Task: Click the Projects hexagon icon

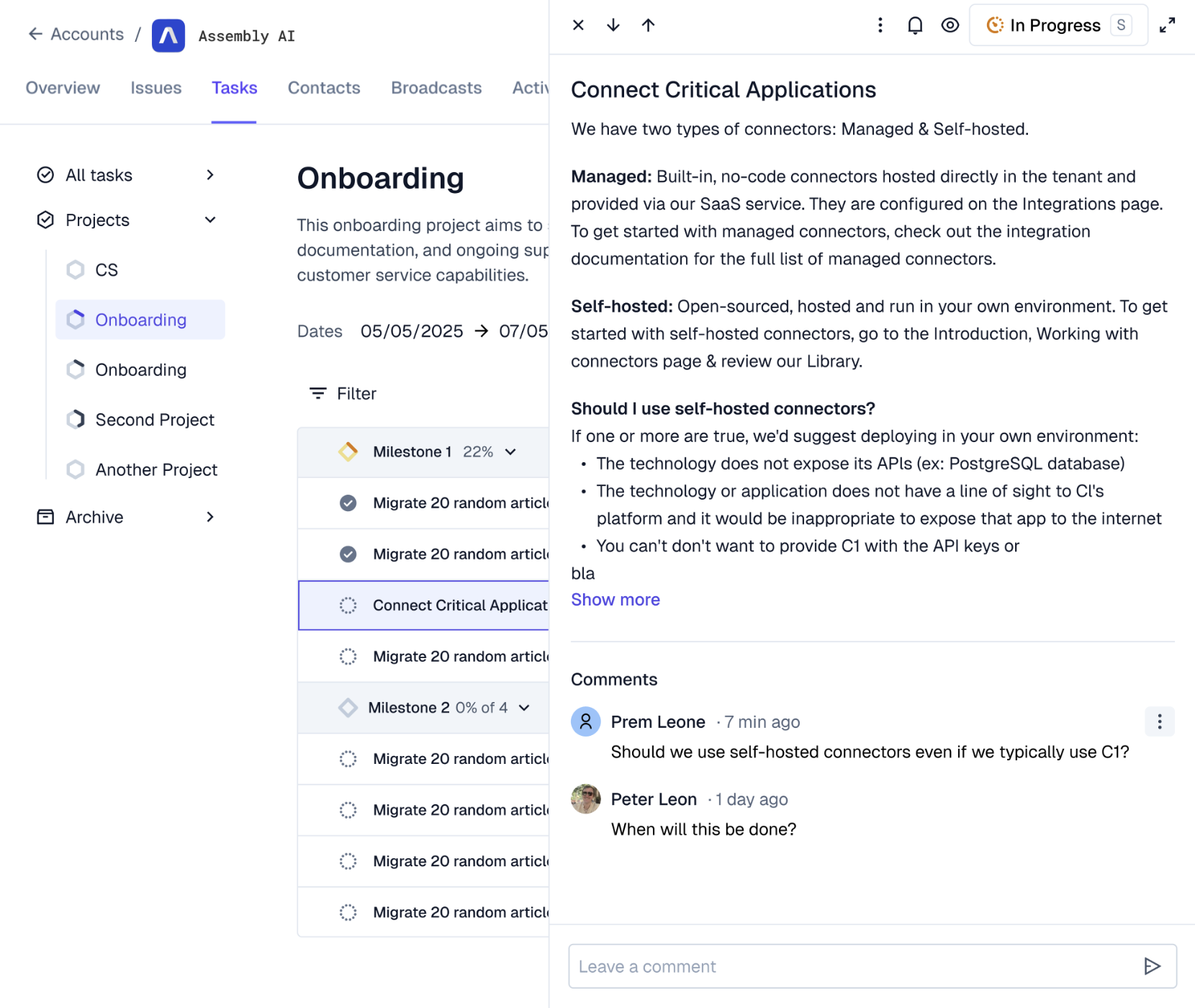Action: [x=45, y=220]
